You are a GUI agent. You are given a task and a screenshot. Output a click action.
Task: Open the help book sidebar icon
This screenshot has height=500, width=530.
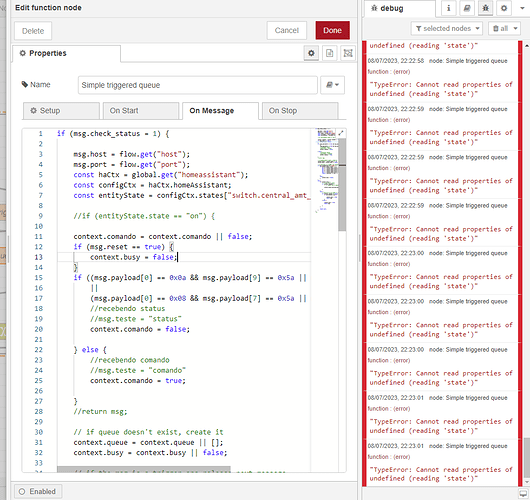467,8
